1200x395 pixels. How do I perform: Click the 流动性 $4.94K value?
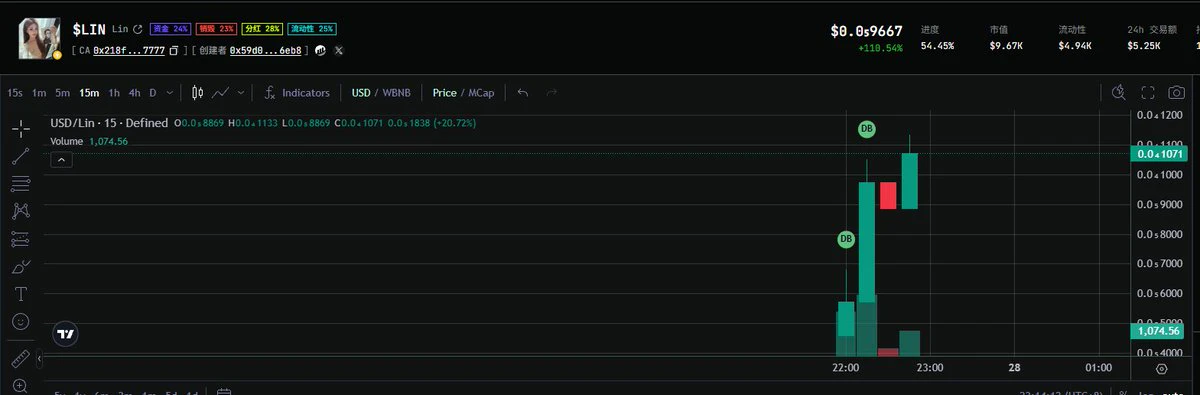coord(1075,46)
